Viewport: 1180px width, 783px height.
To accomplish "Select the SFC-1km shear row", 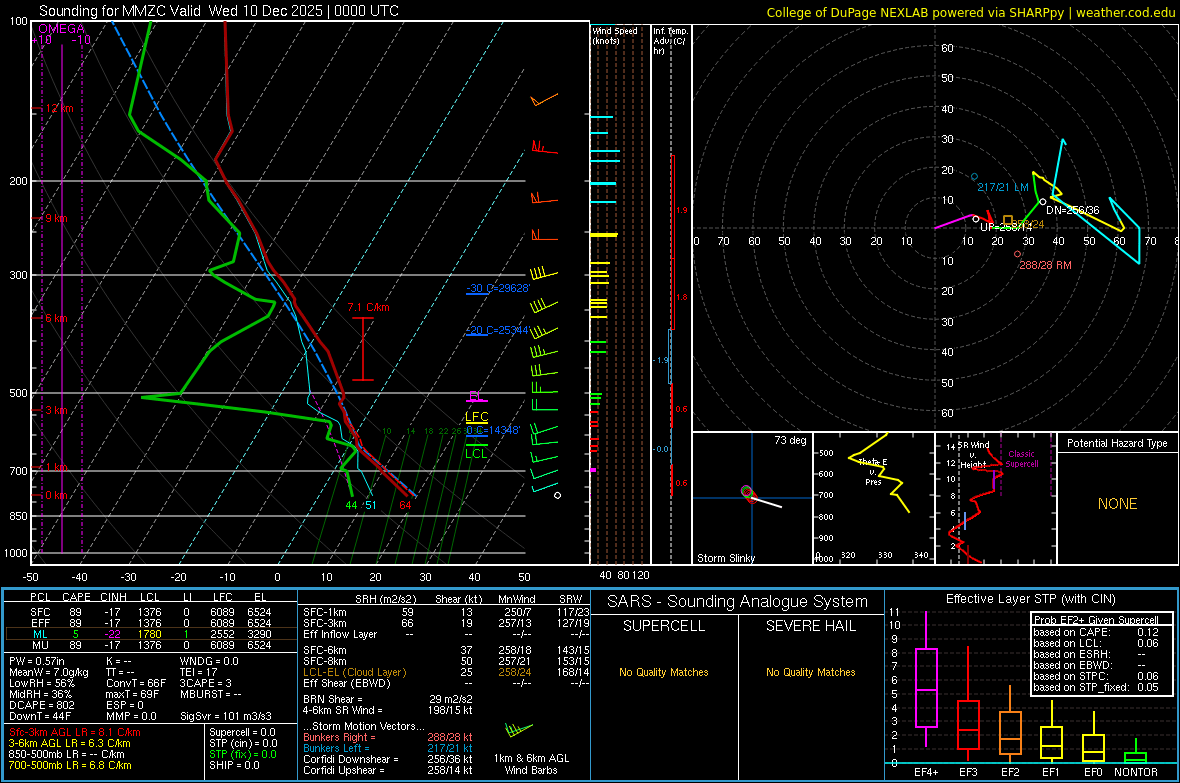I will [446, 612].
